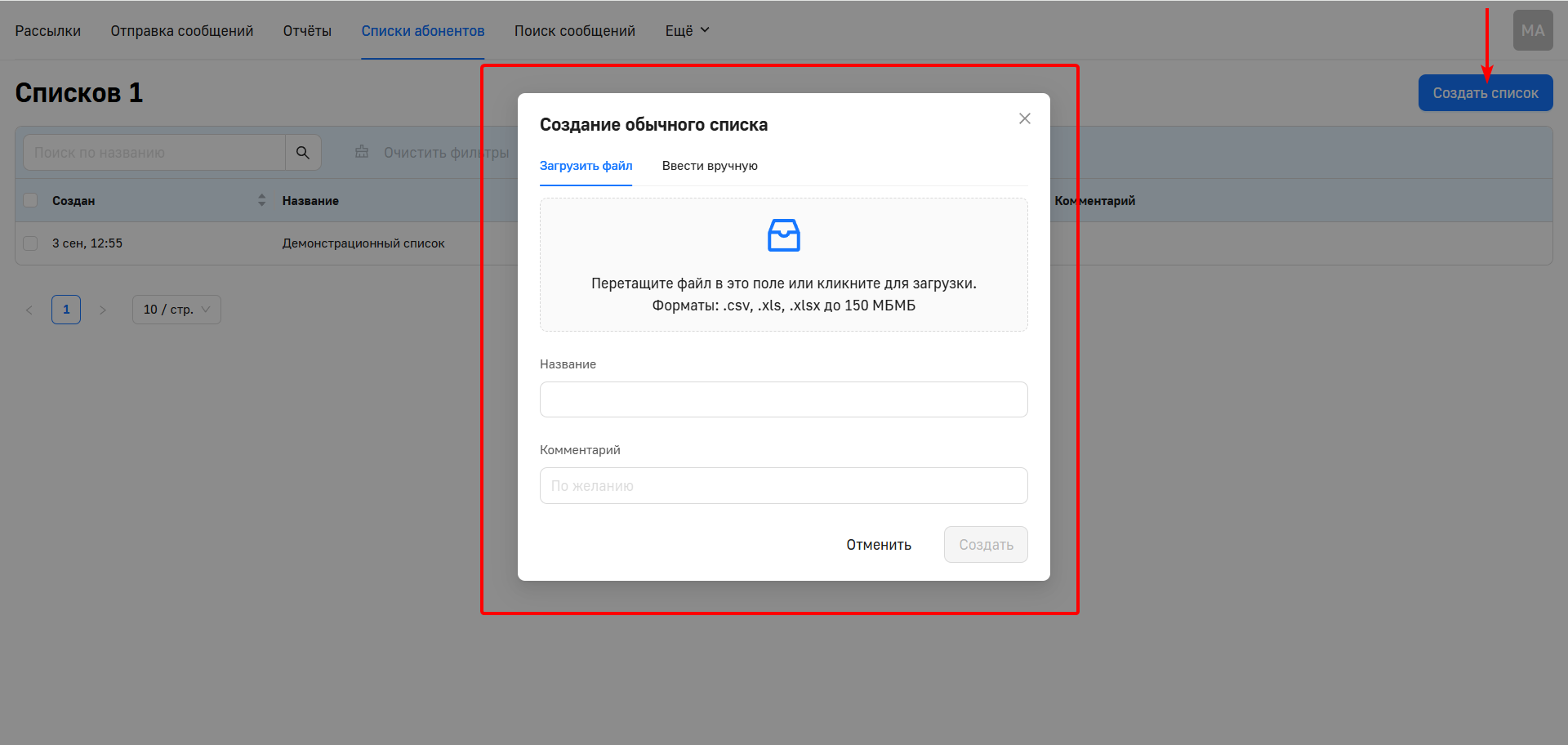Image resolution: width=1568 pixels, height=745 pixels.
Task: Check the checkbox for Демонстрационный список
Action: pyautogui.click(x=30, y=243)
